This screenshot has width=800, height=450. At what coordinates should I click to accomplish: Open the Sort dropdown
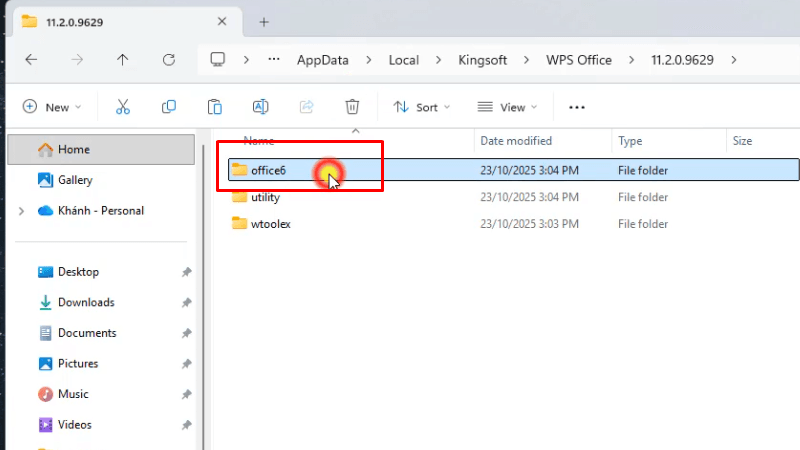[421, 107]
